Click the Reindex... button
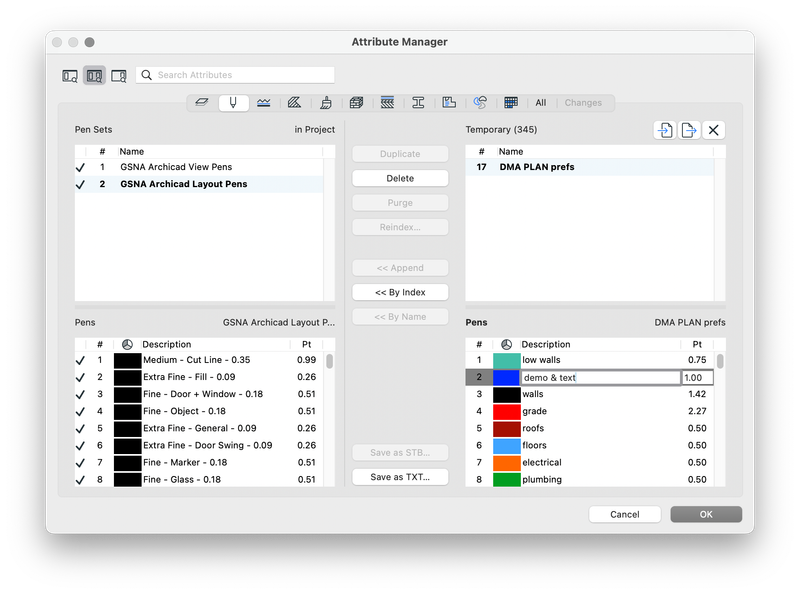The width and height of the screenshot is (800, 594). 400,227
